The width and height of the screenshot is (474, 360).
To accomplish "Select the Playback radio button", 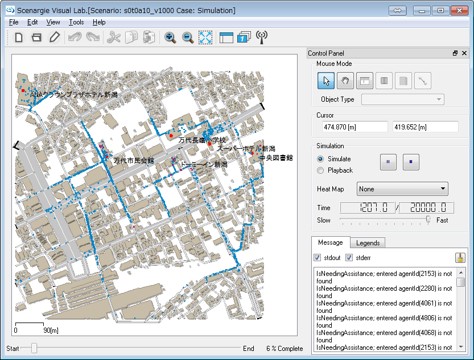I will 321,170.
